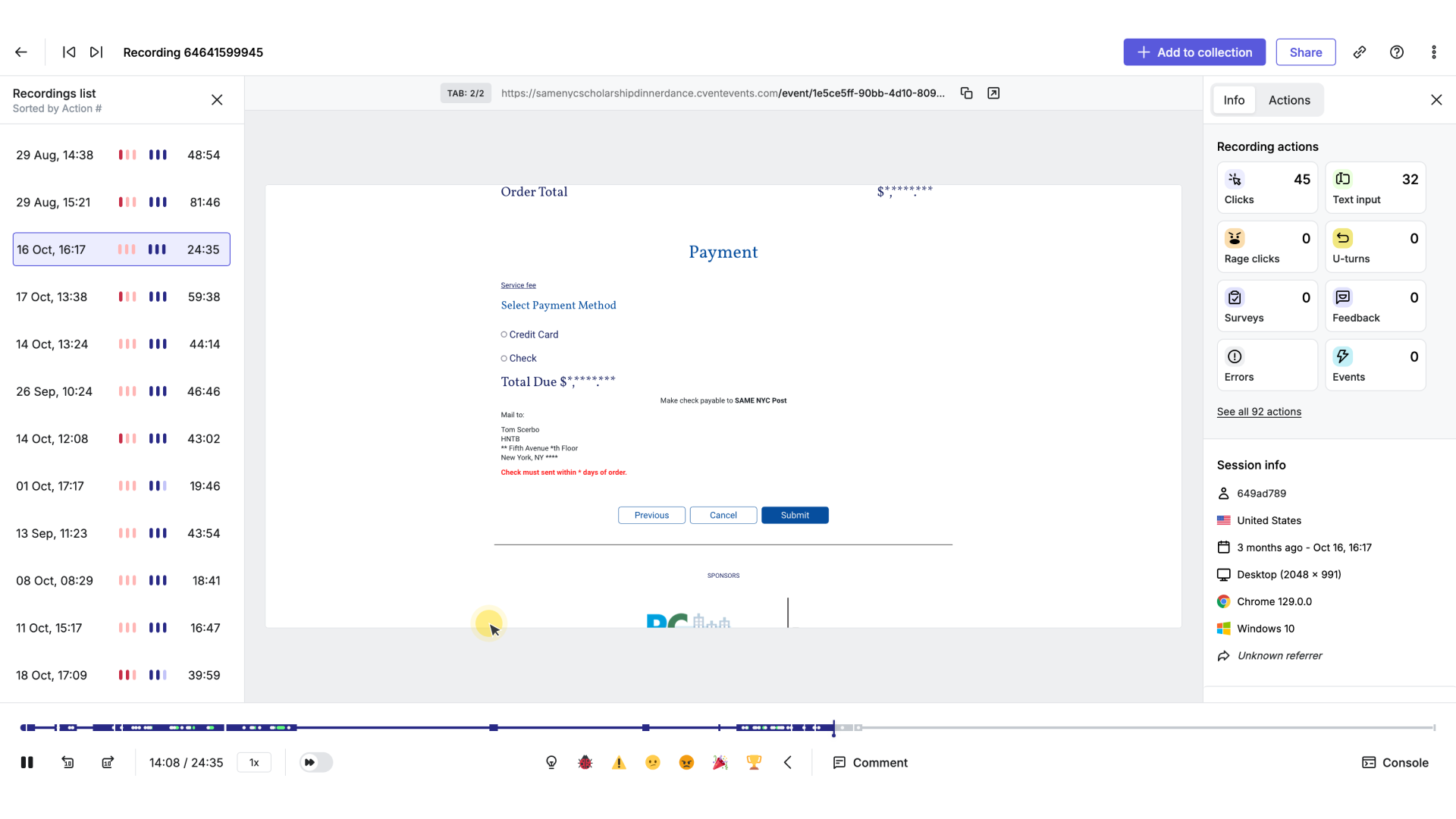
Task: Switch to the Actions tab
Action: click(1289, 100)
